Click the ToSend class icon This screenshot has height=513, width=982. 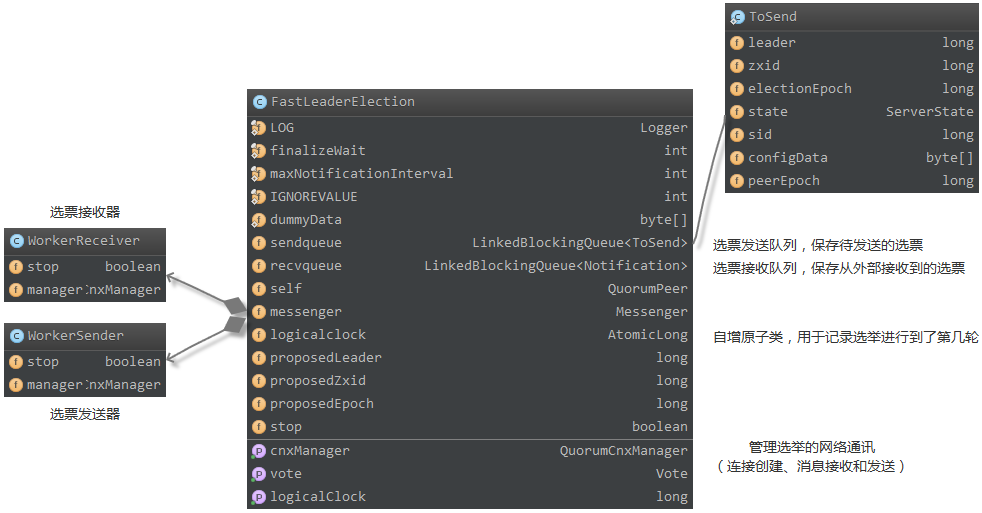point(737,17)
